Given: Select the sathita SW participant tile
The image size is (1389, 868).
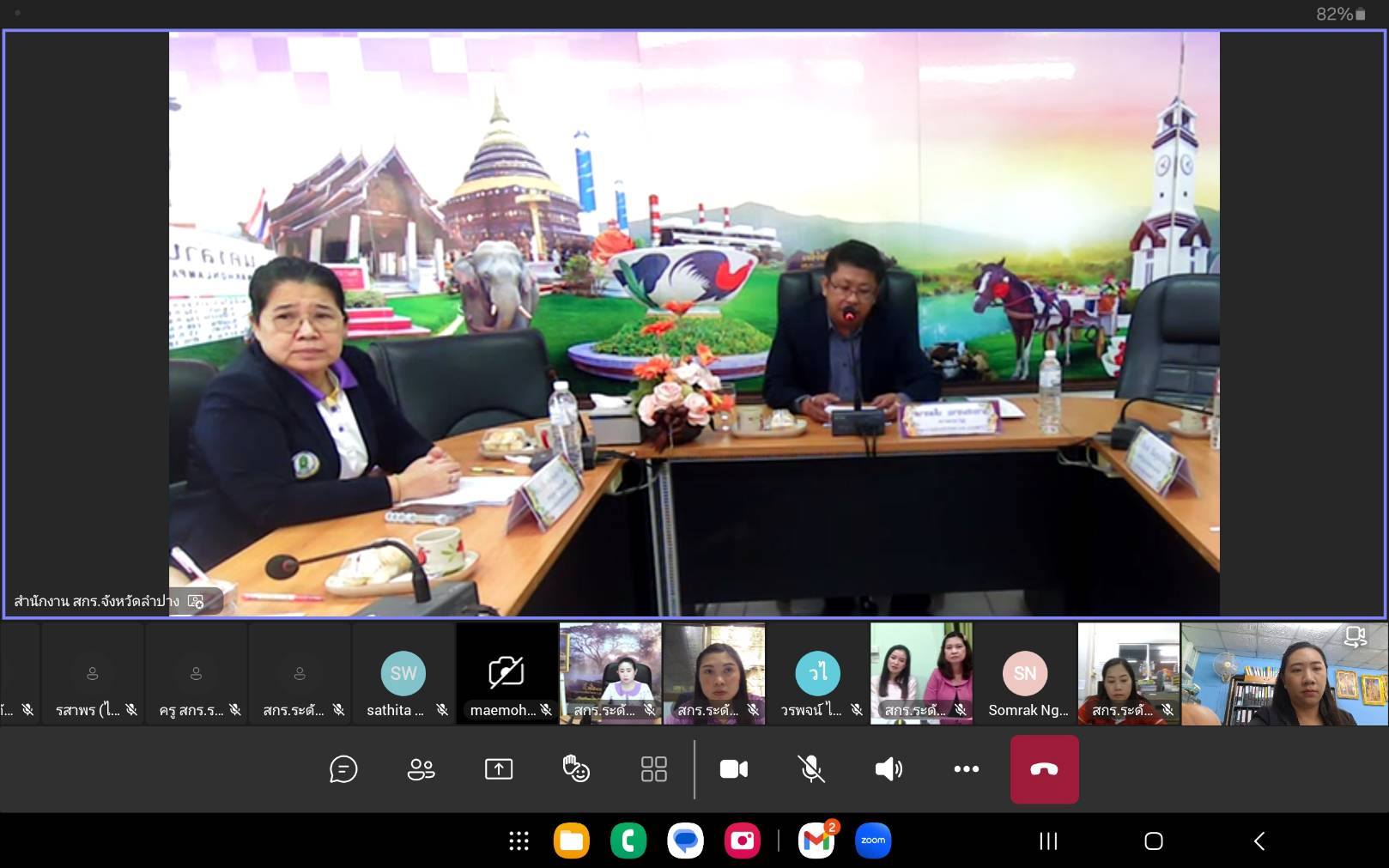Looking at the screenshot, I should click(403, 675).
